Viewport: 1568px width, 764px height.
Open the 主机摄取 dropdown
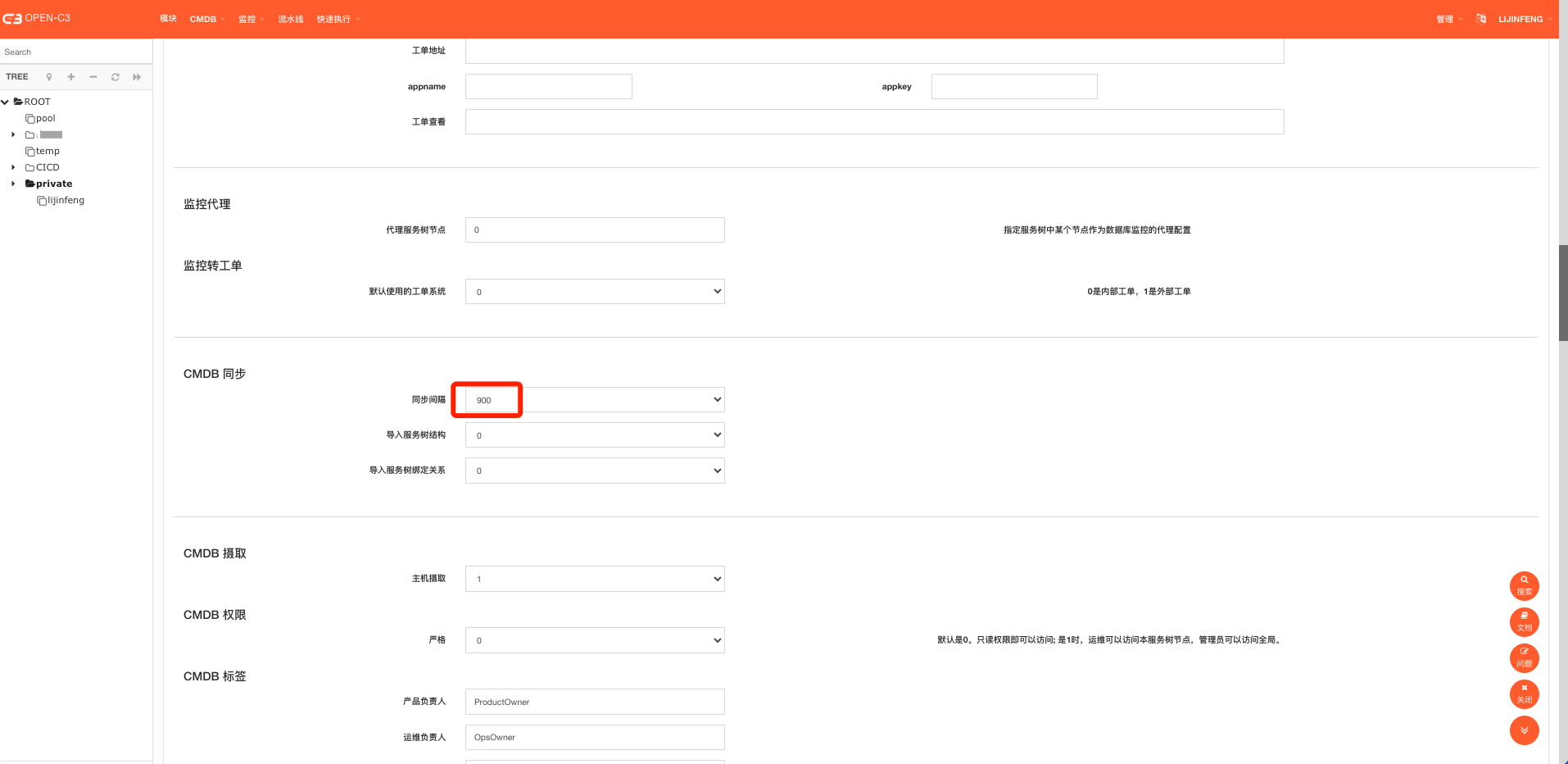(x=595, y=579)
